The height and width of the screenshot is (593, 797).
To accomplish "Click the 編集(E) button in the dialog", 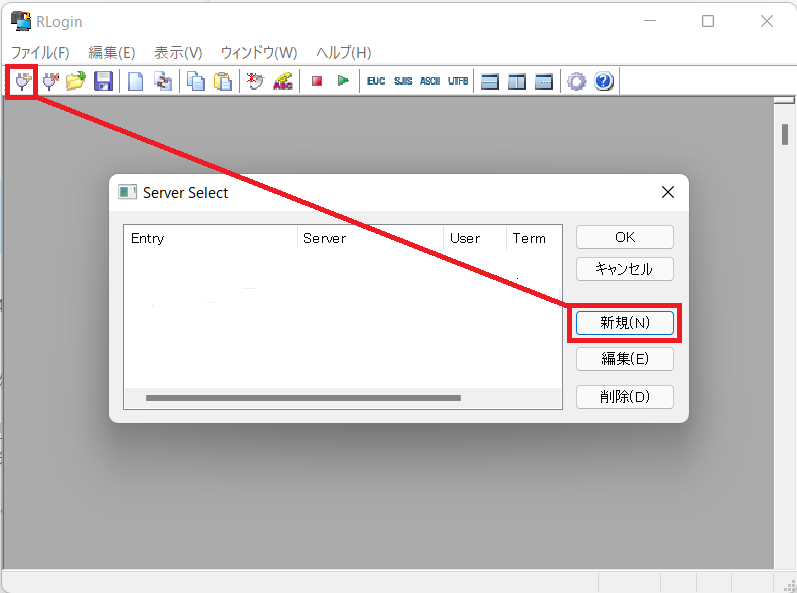I will 625,359.
